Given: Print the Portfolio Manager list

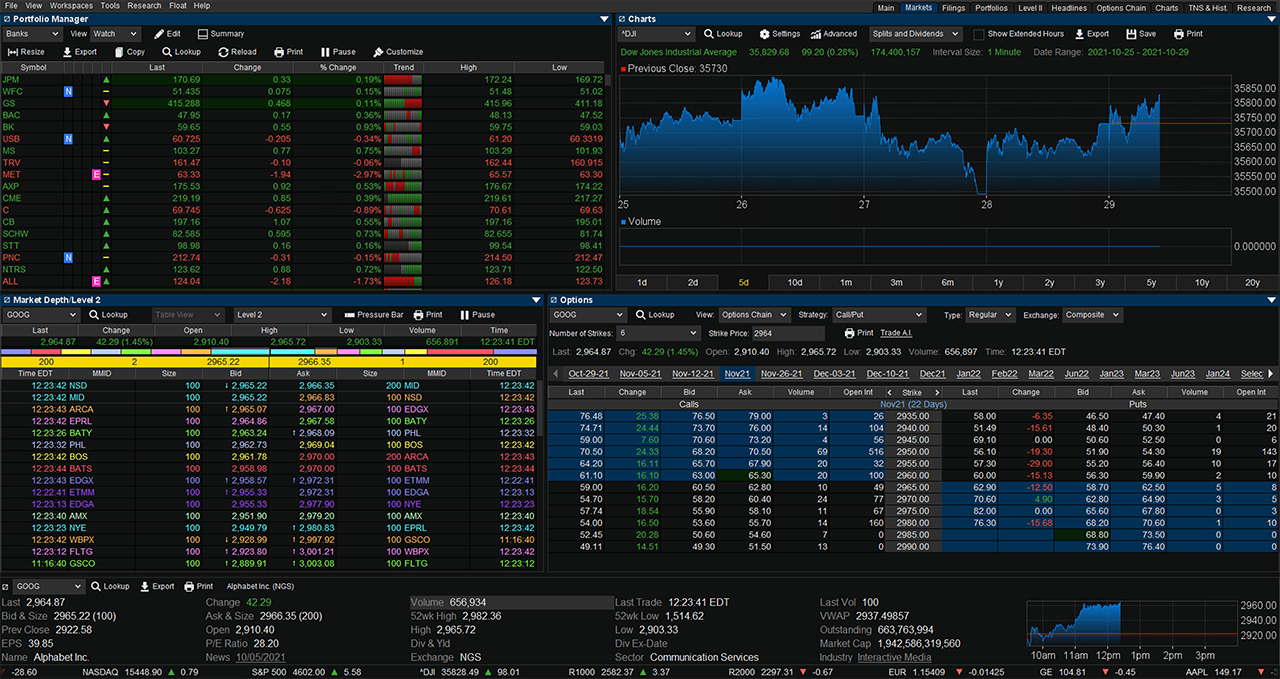Looking at the screenshot, I should point(287,52).
